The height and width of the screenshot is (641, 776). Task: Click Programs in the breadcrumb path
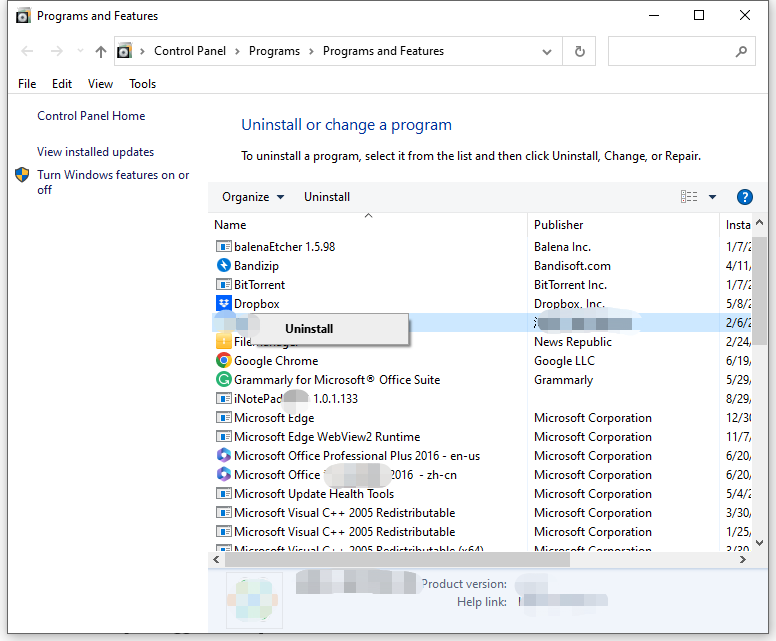click(274, 51)
